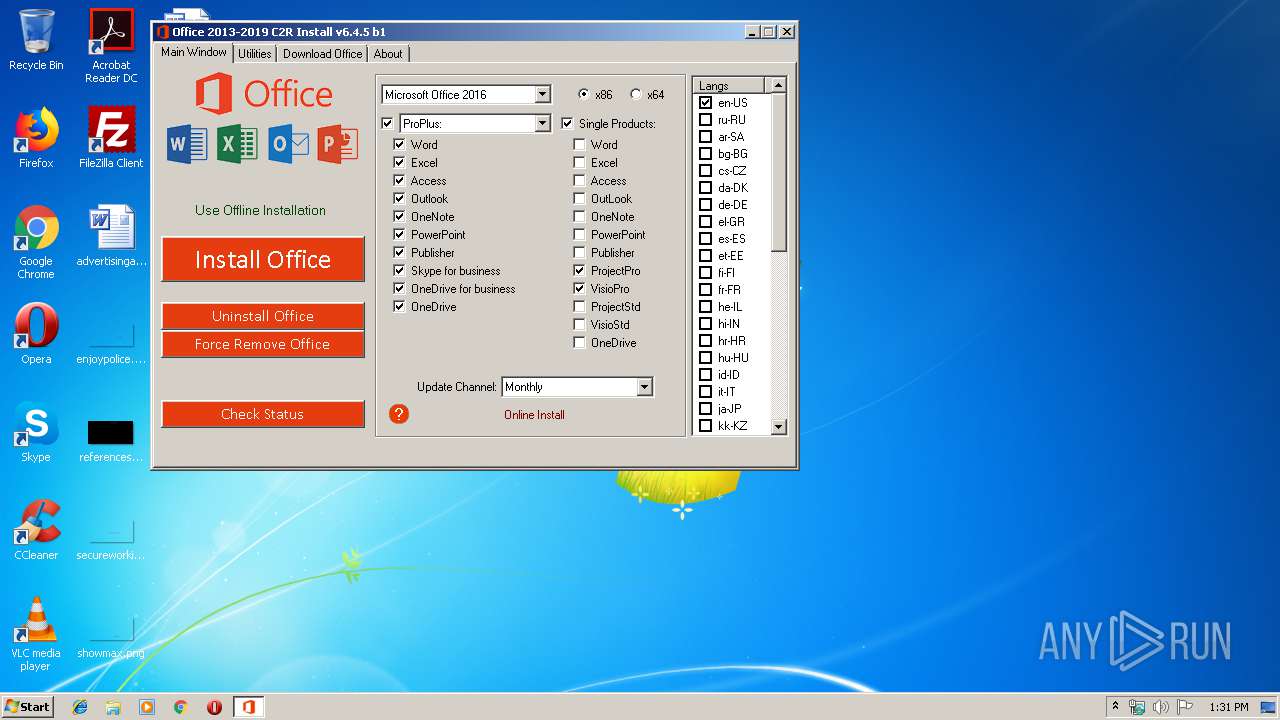Click the Uninstall Office button

263,316
